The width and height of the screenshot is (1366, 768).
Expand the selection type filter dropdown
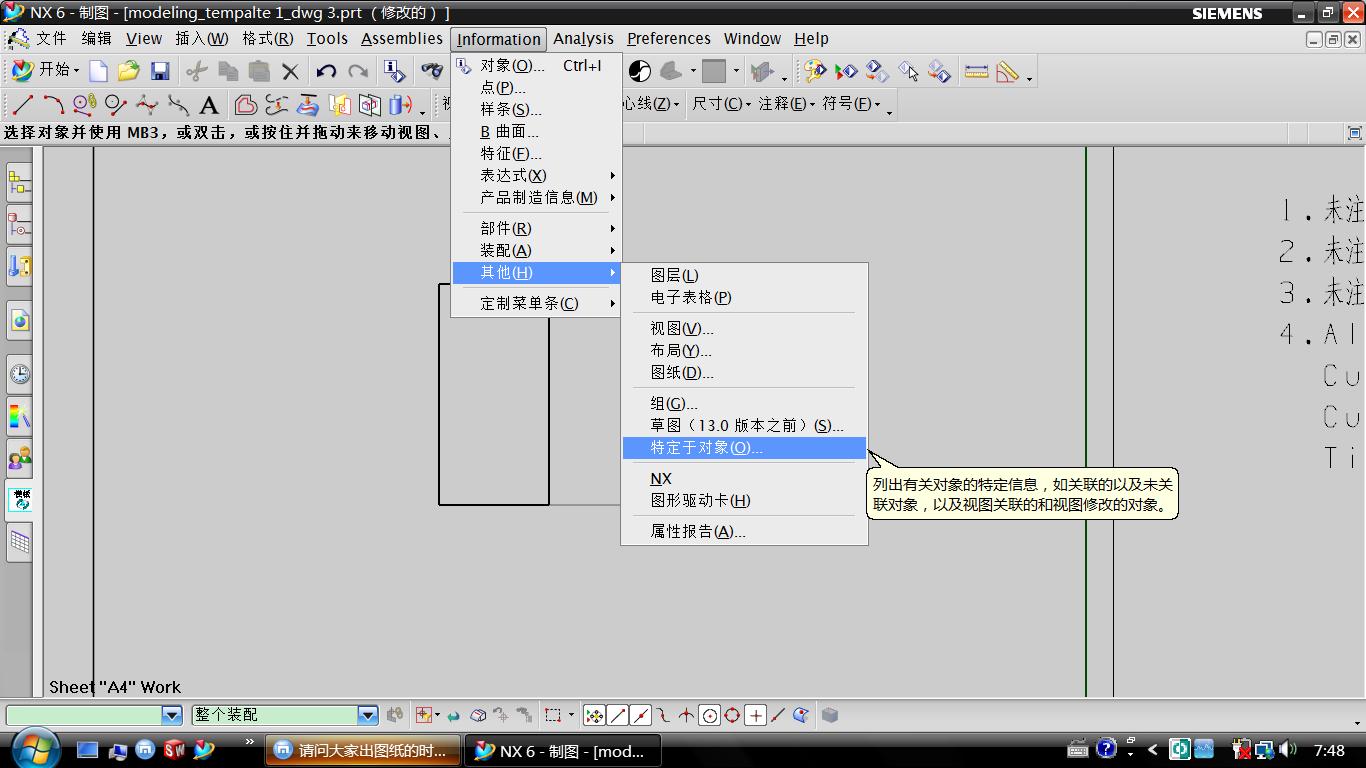point(172,715)
